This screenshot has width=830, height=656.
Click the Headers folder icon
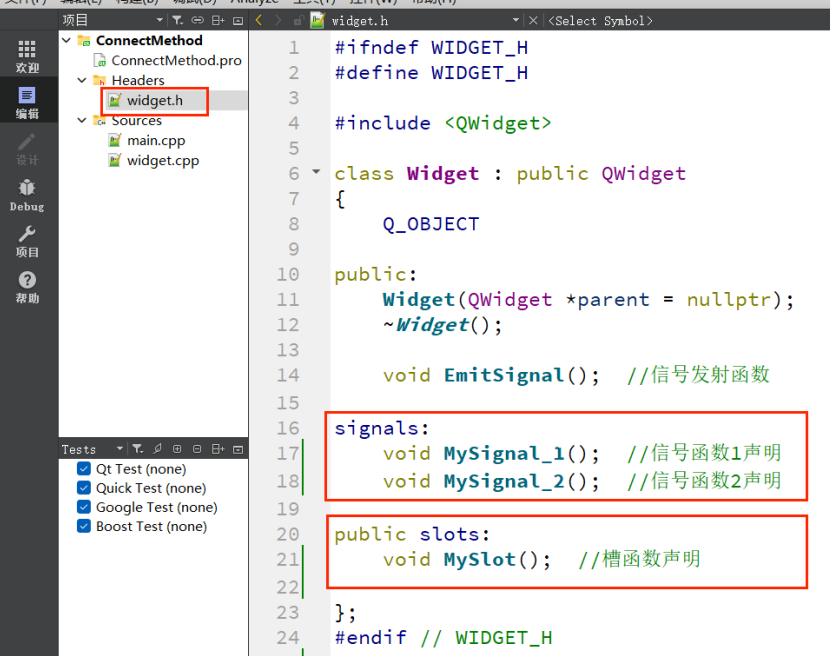(100, 80)
